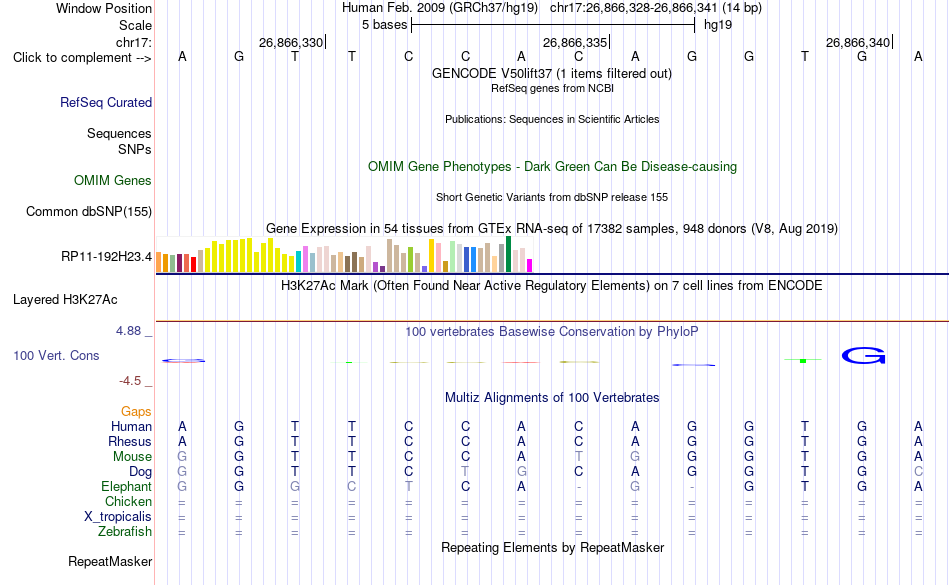Screen dimensions: 950x585
Task: Click the 'Human Feb. 2009 (GRCh37/hg19)' heading
Action: [x=440, y=8]
